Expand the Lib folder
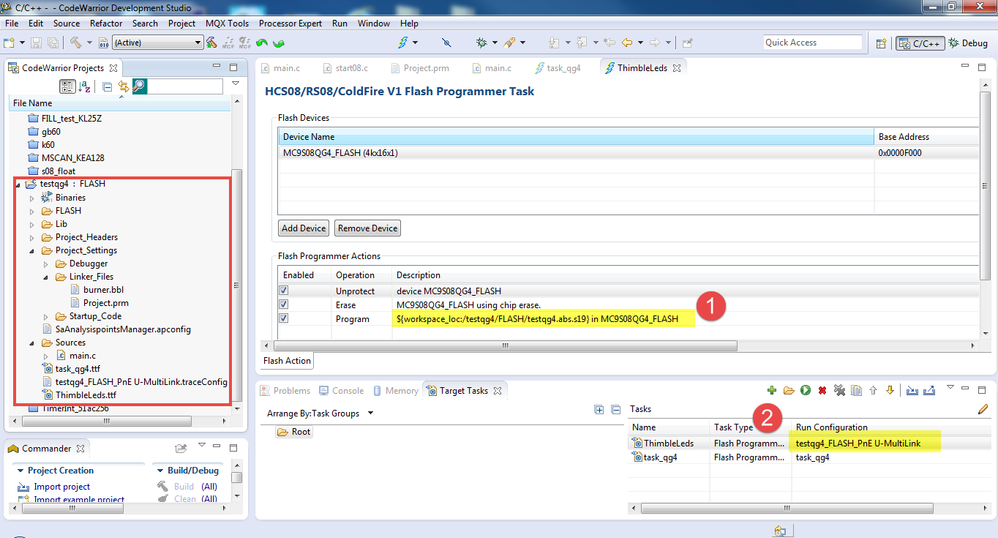 32,224
